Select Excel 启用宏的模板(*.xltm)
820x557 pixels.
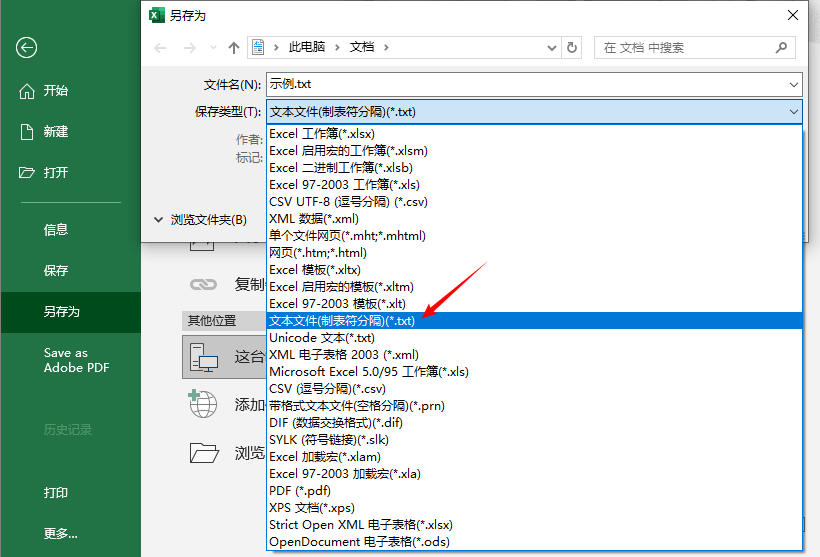pos(534,287)
